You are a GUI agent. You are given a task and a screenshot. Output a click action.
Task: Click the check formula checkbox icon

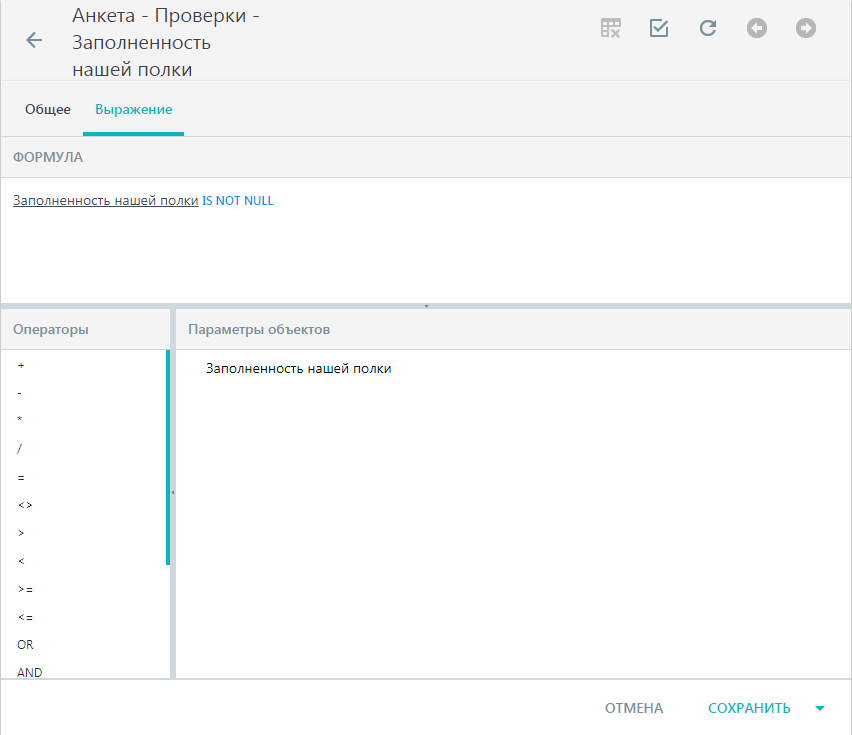tap(659, 28)
